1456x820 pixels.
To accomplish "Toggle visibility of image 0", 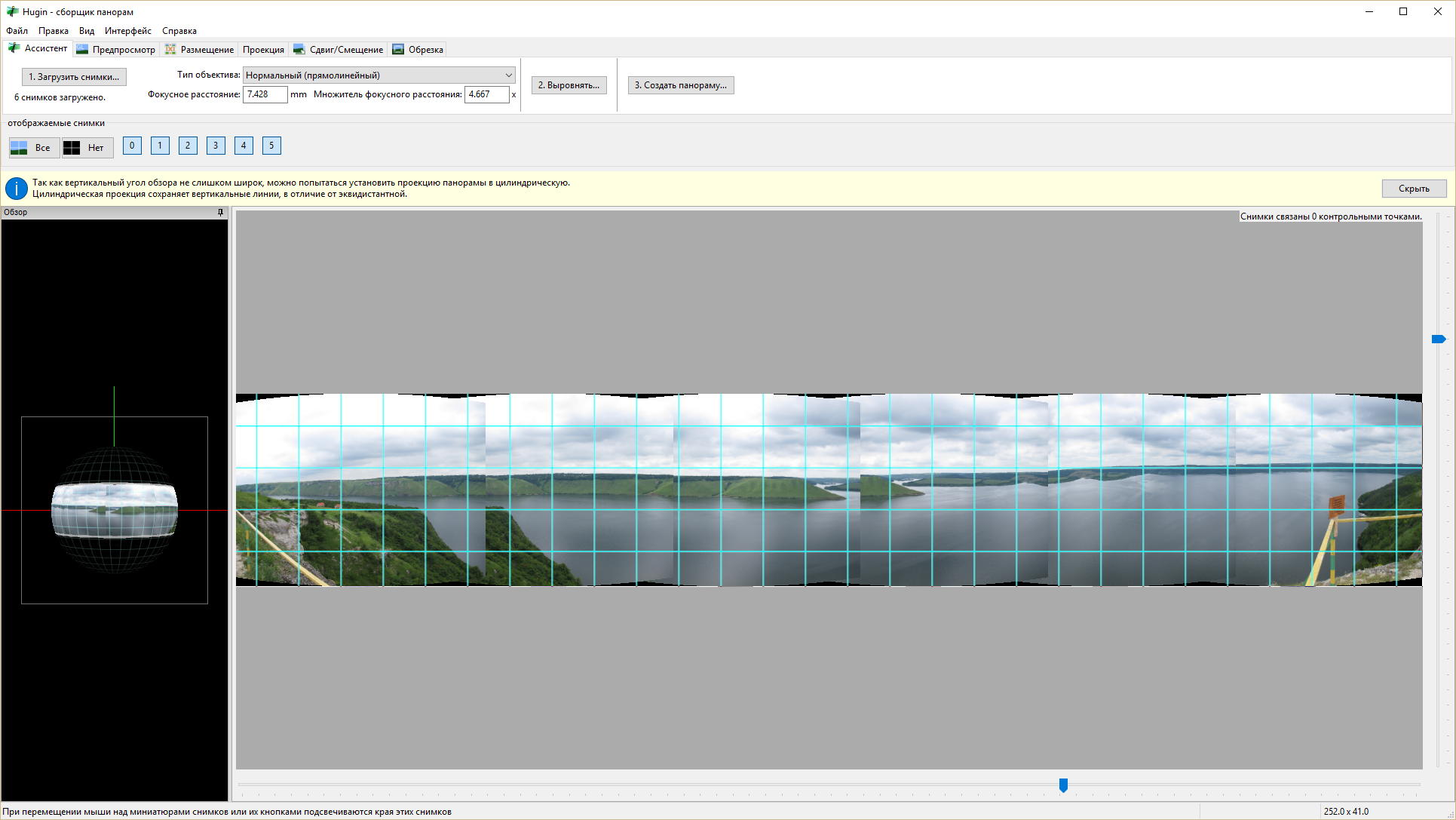I will 132,146.
